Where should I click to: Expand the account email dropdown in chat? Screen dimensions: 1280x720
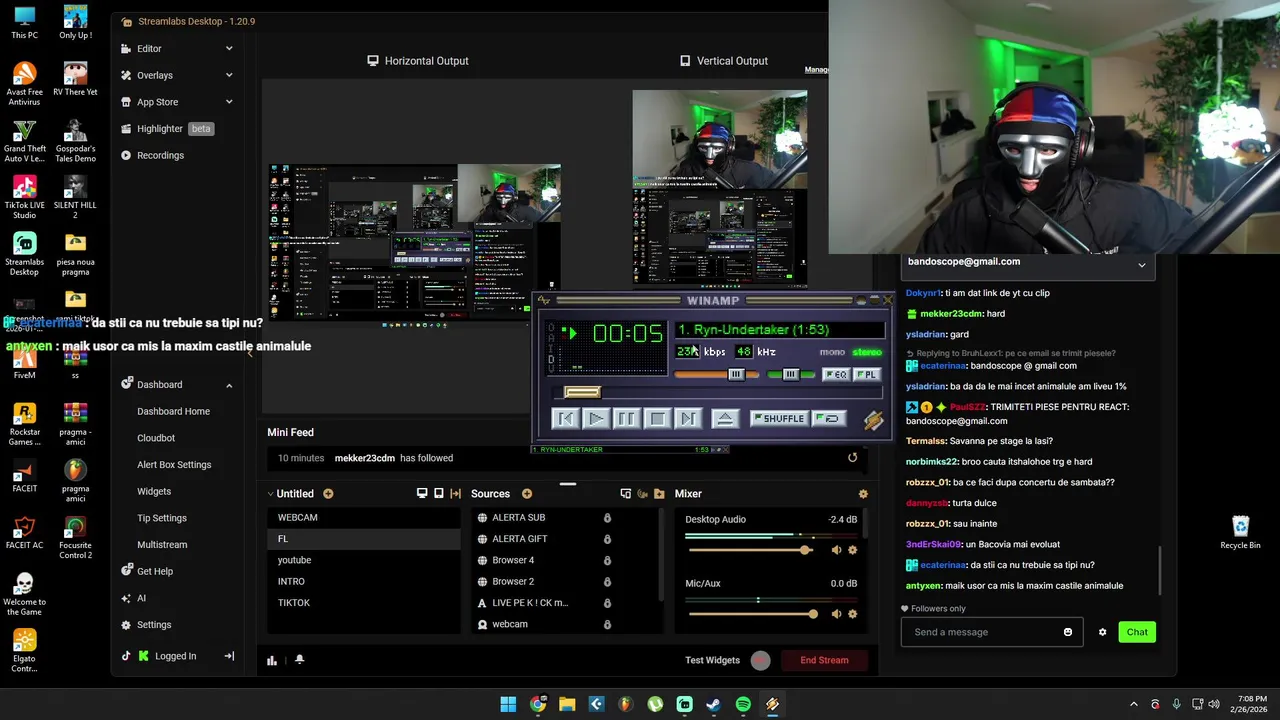[x=1141, y=265]
